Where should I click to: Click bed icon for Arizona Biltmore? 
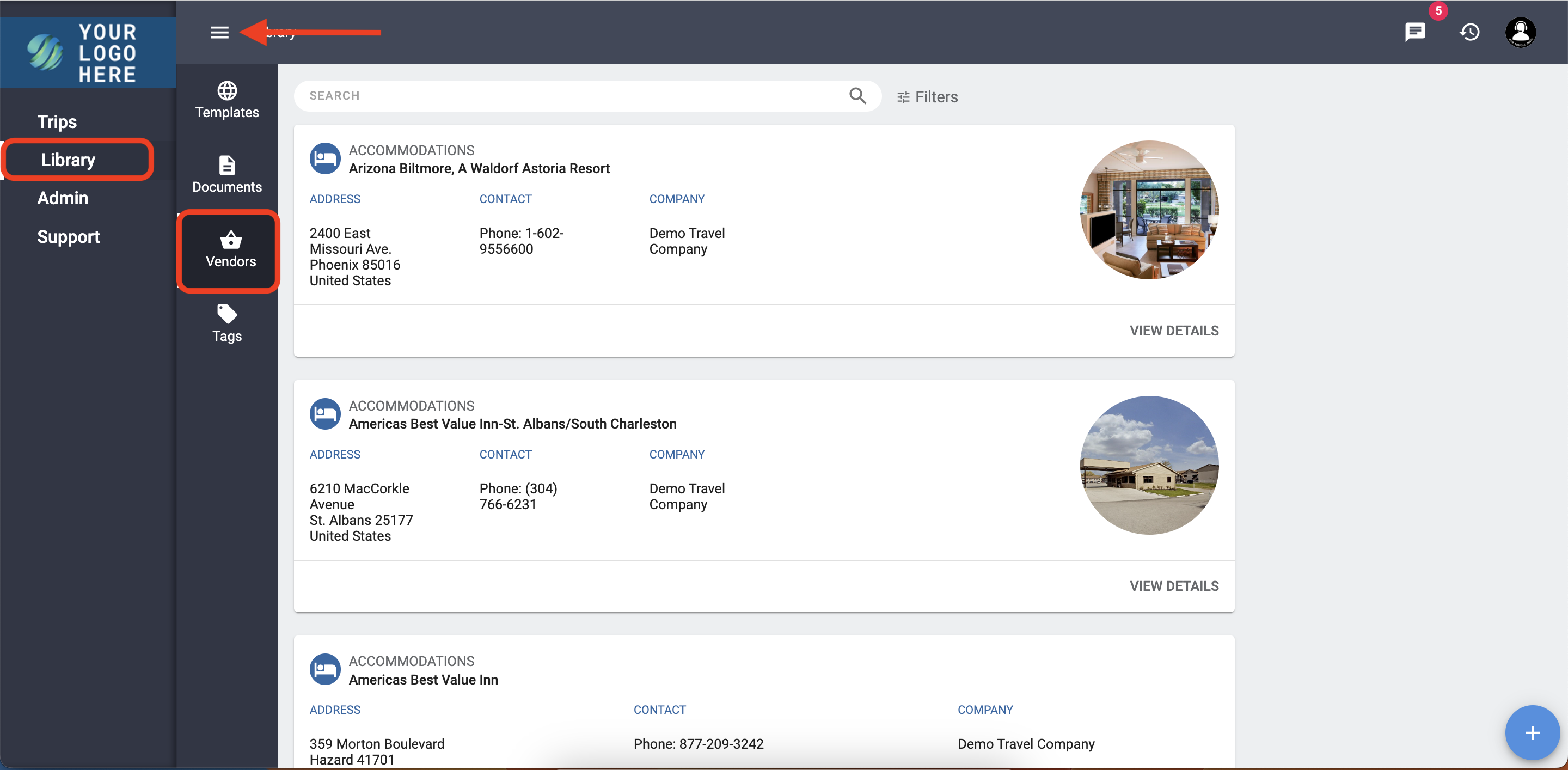[x=325, y=158]
